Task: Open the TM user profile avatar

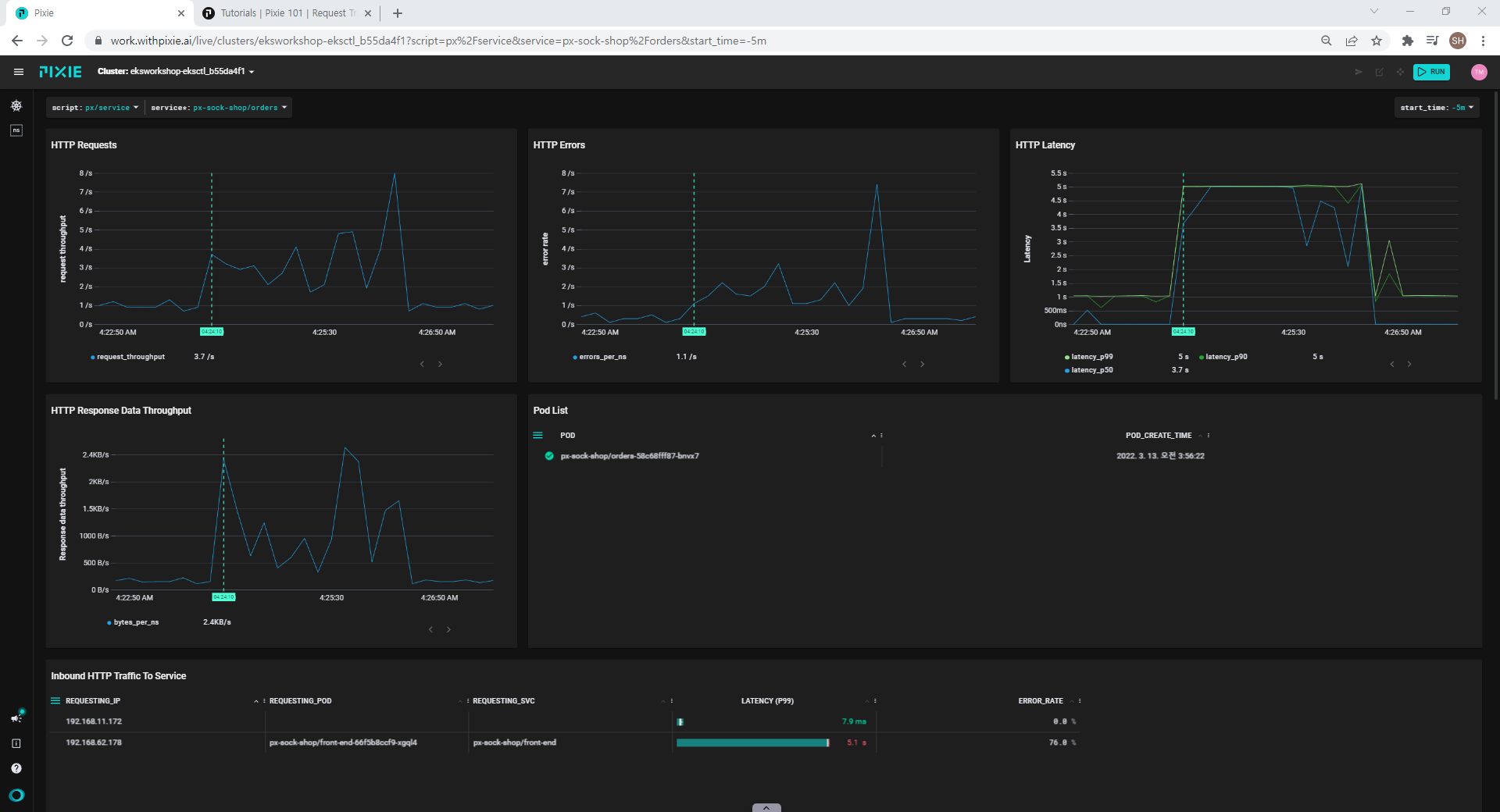Action: [x=1479, y=72]
